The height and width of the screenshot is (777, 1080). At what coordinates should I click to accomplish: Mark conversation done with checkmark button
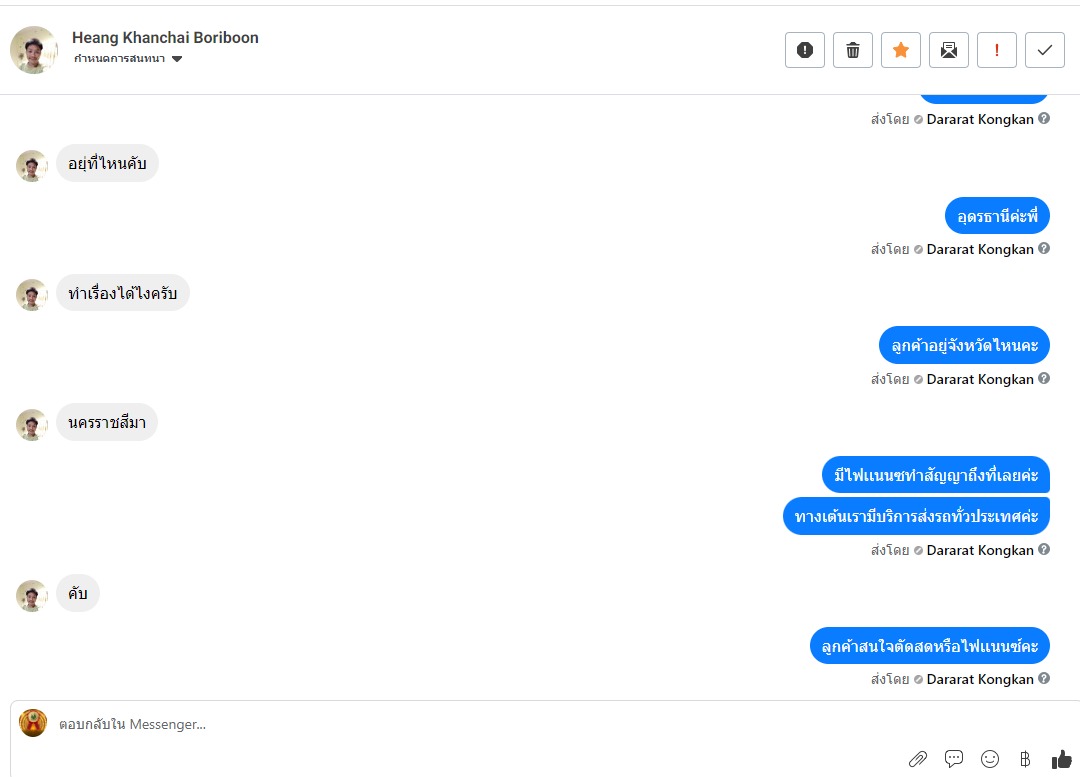(1045, 50)
